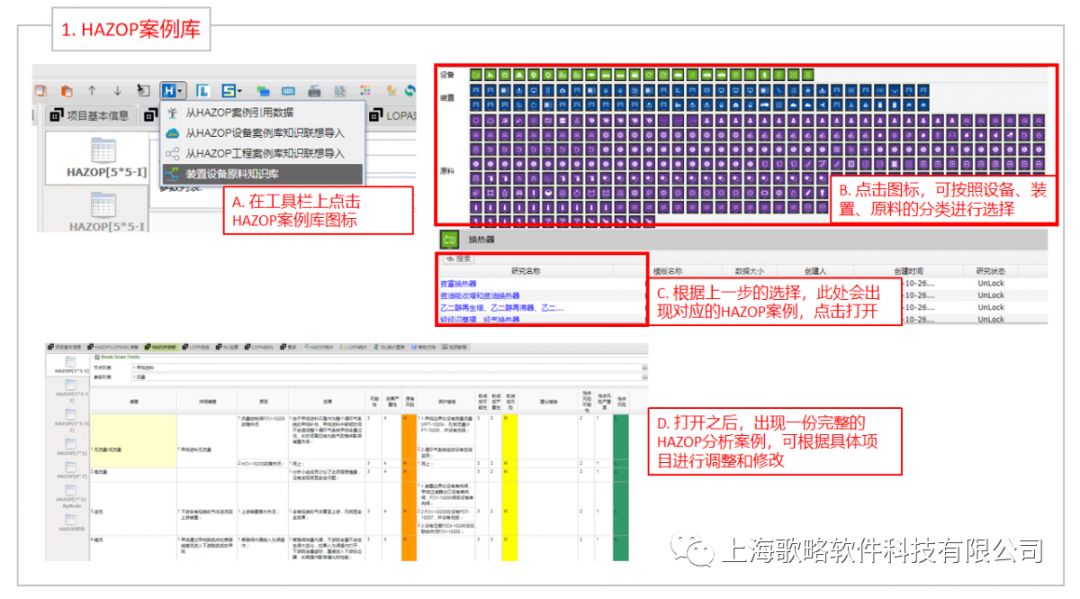Click the first orange risk level cell
Image resolution: width=1080 pixels, height=599 pixels.
point(409,437)
